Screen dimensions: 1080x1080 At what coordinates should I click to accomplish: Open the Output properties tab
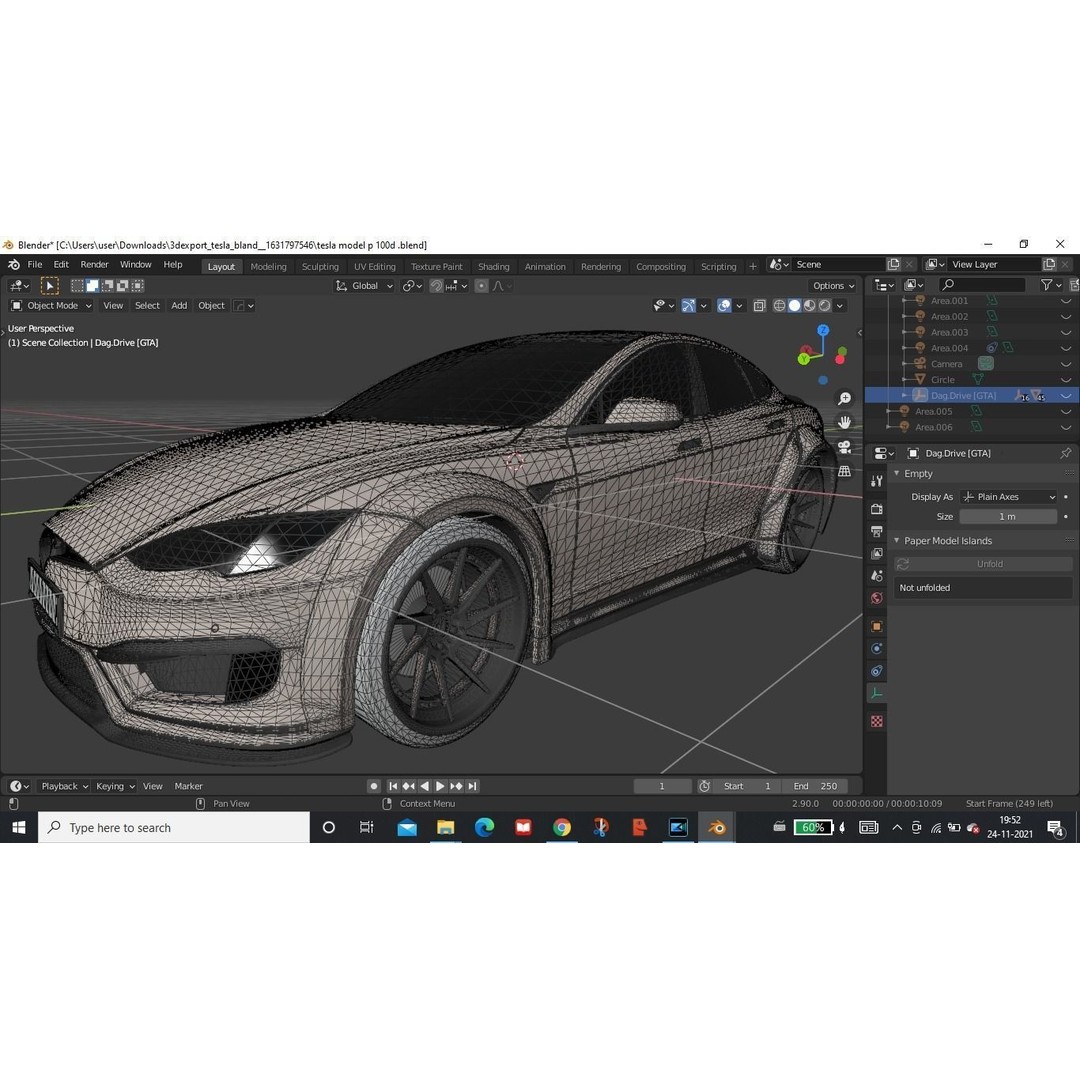point(876,532)
